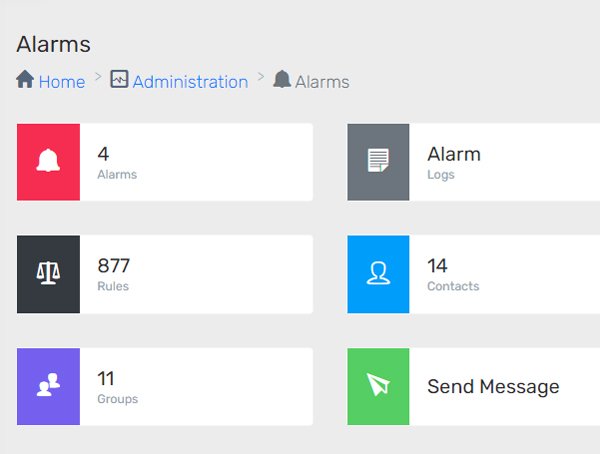The image size is (600, 454).
Task: Click the red bell alarms tile icon
Action: (x=48, y=162)
